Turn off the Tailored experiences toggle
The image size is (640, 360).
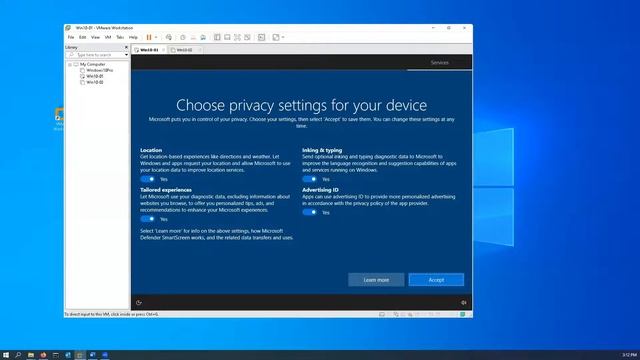pyautogui.click(x=147, y=219)
